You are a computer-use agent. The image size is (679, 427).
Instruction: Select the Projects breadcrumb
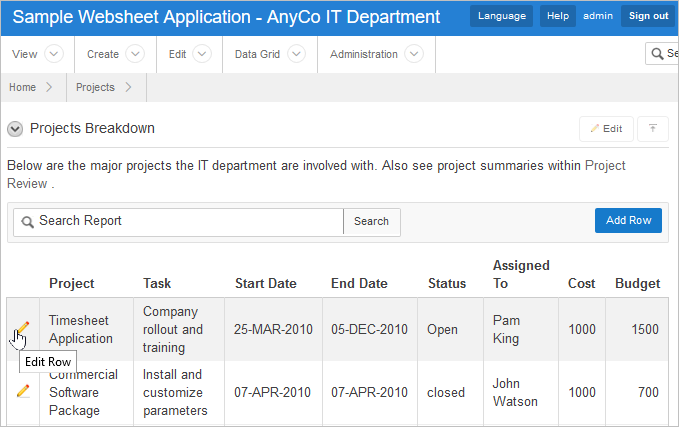[x=95, y=87]
